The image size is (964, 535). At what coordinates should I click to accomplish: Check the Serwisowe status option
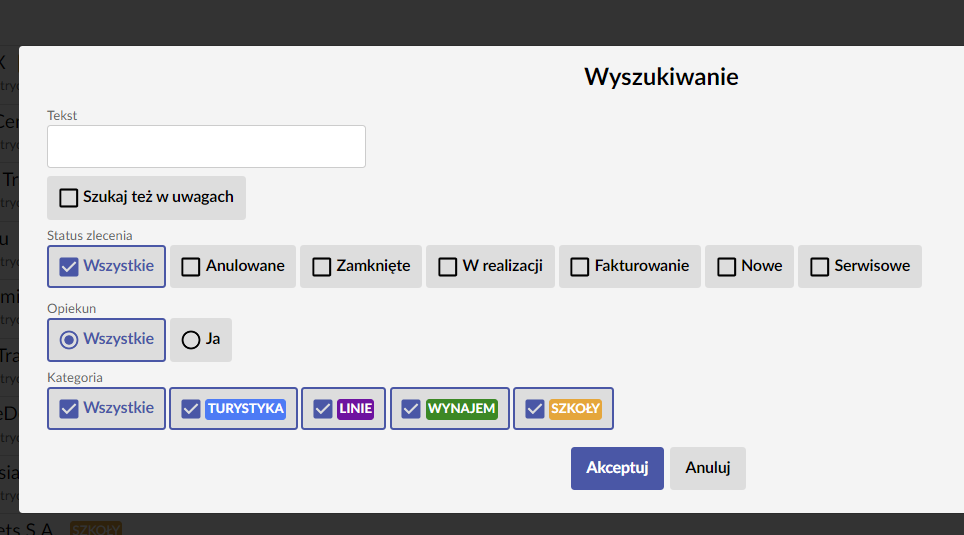(859, 266)
